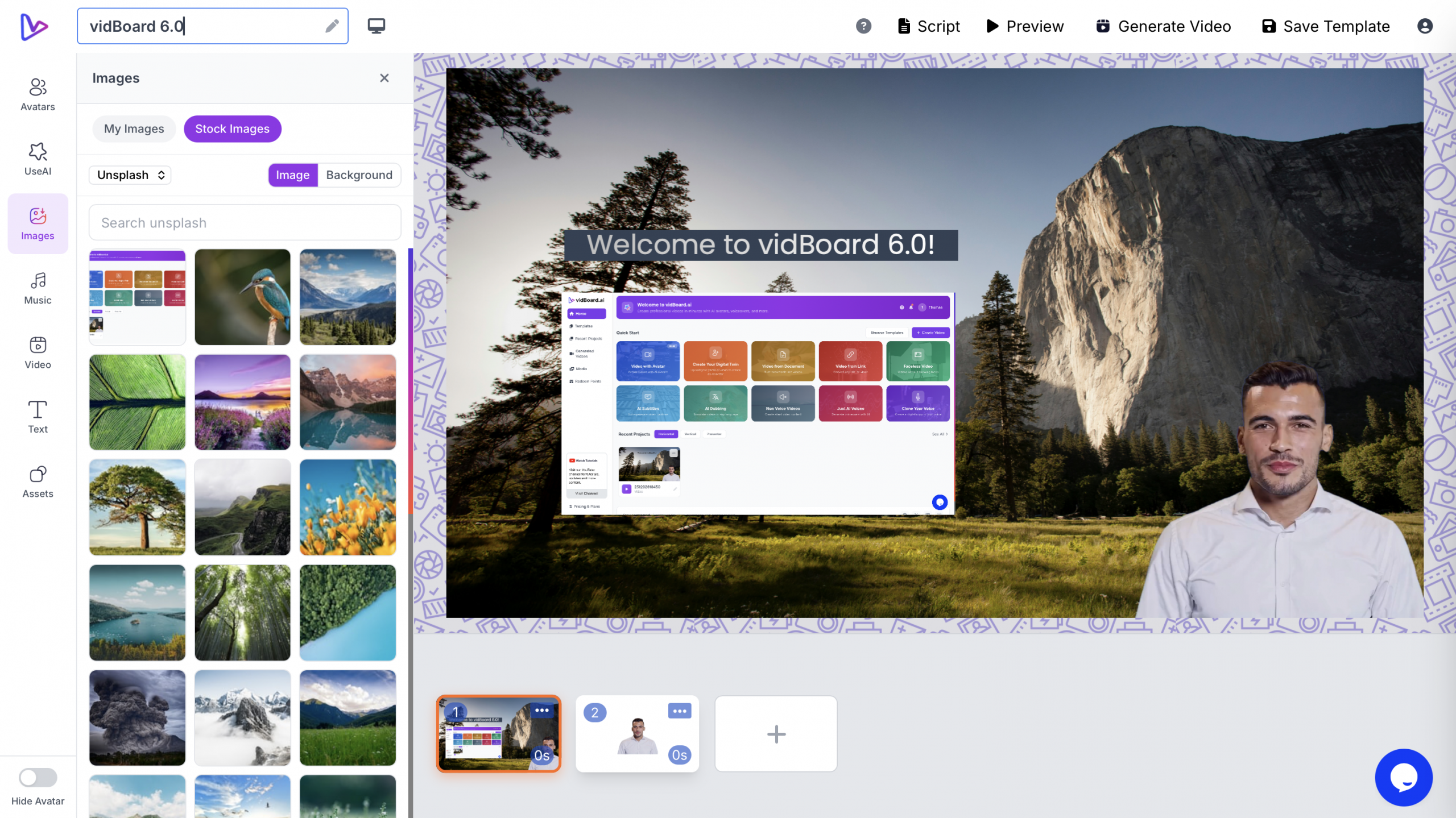The height and width of the screenshot is (818, 1456).
Task: Select the Stock Images tab
Action: click(232, 128)
